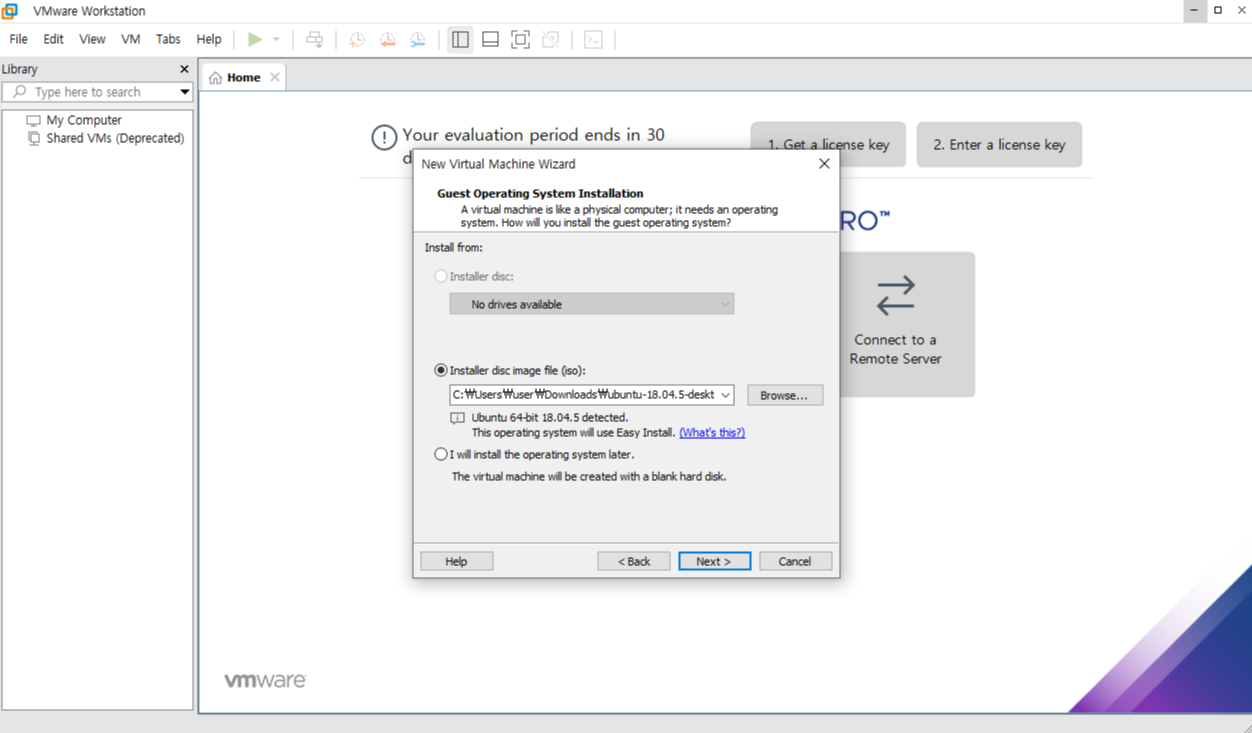Close the New Virtual Machine Wizard dialog
This screenshot has width=1252, height=733.
click(824, 164)
